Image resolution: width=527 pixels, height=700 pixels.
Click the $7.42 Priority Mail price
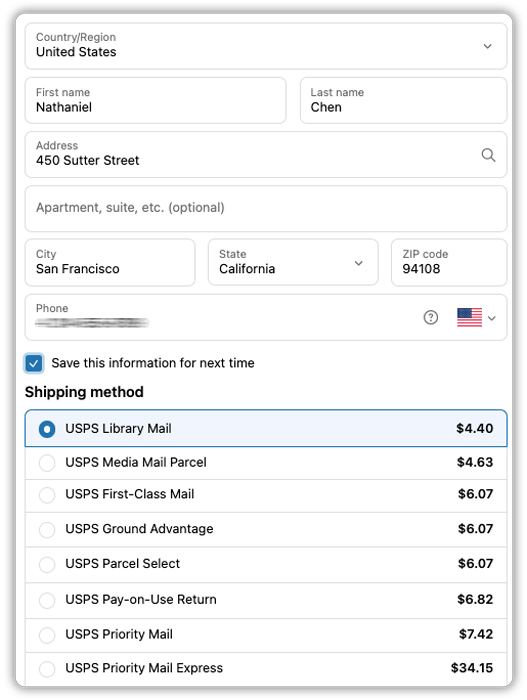476,634
